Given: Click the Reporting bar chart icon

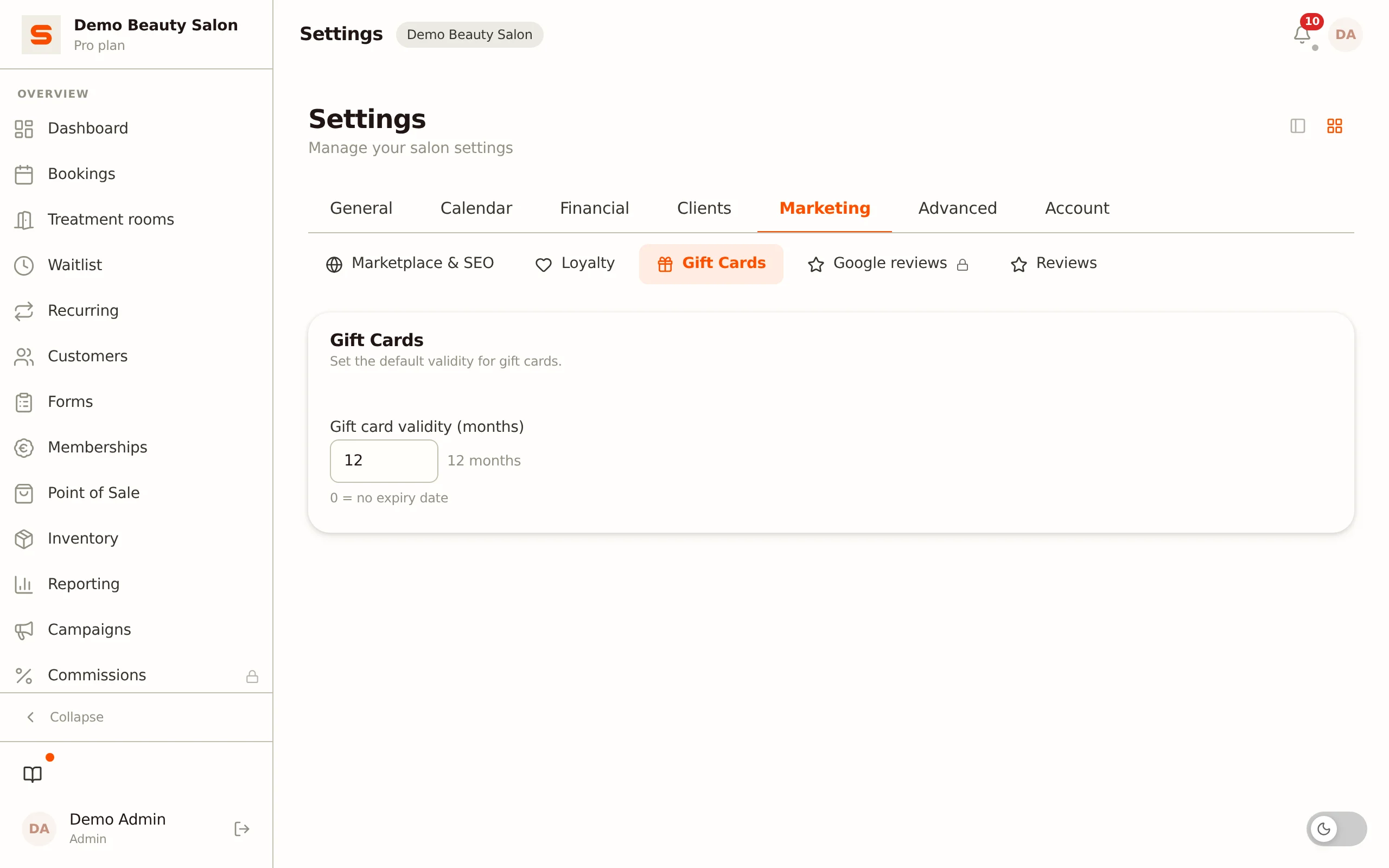Looking at the screenshot, I should [23, 584].
